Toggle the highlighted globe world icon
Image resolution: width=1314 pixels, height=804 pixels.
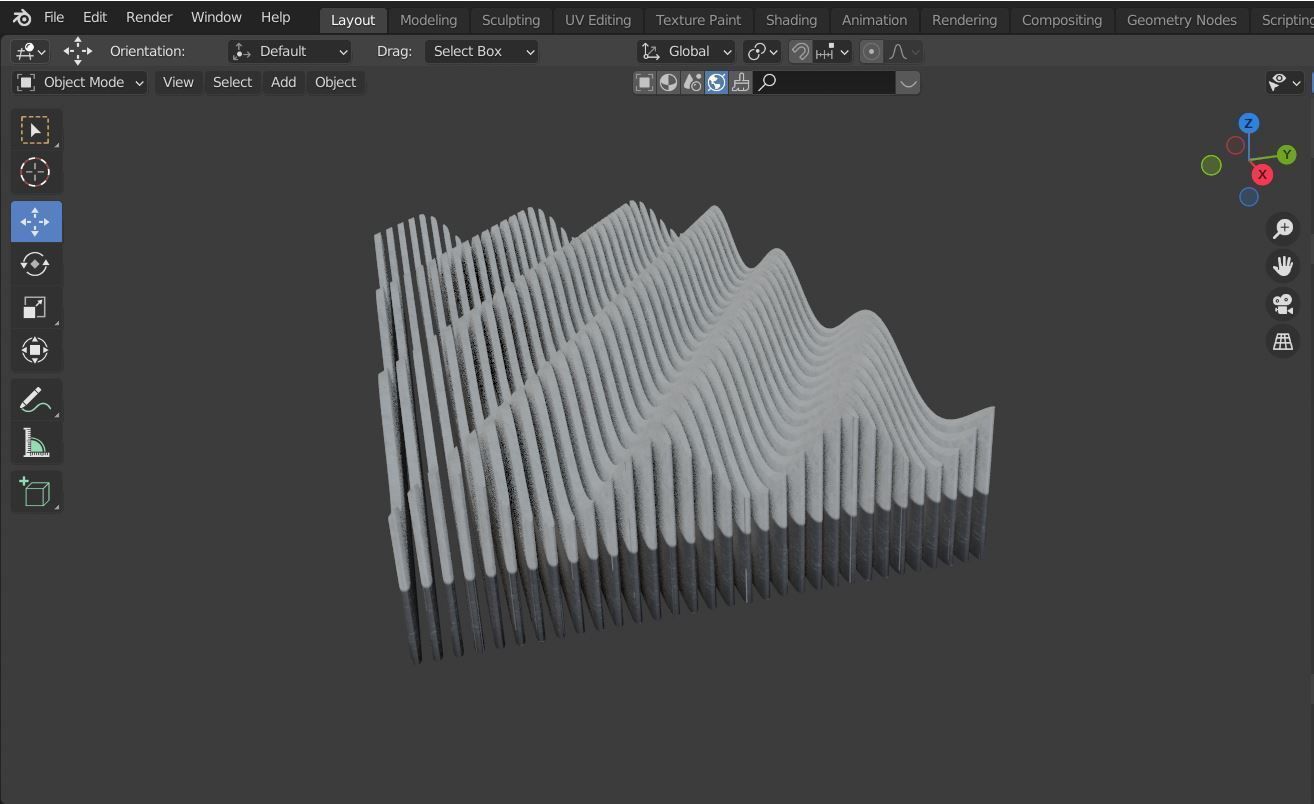[x=716, y=82]
